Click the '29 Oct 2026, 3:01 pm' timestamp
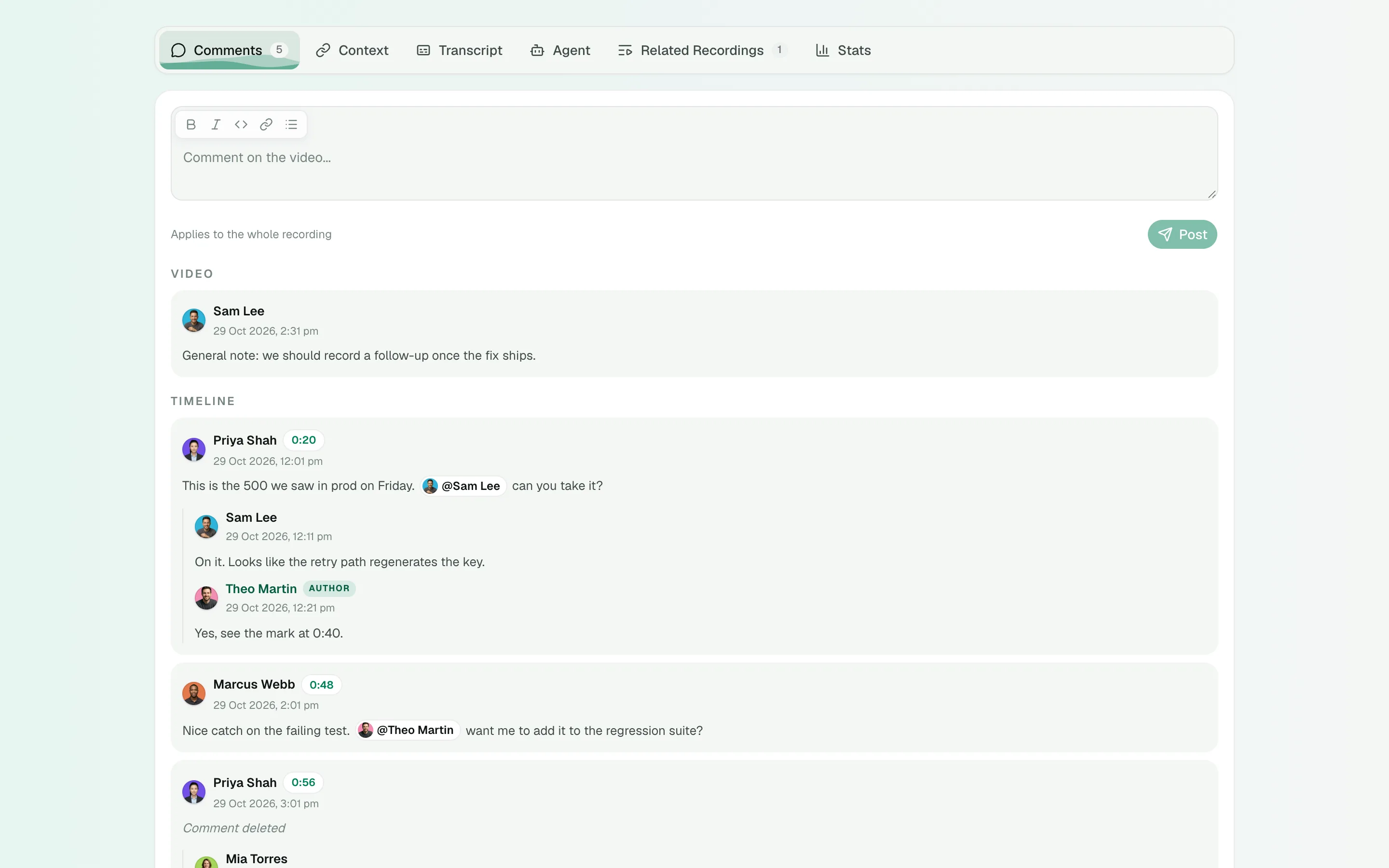1389x868 pixels. 266,804
